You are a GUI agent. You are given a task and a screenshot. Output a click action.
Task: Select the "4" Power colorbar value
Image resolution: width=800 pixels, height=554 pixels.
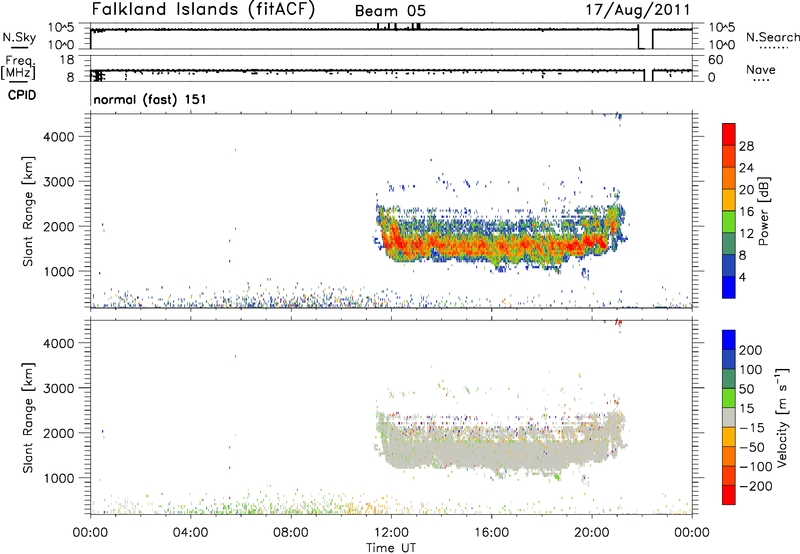[x=743, y=278]
